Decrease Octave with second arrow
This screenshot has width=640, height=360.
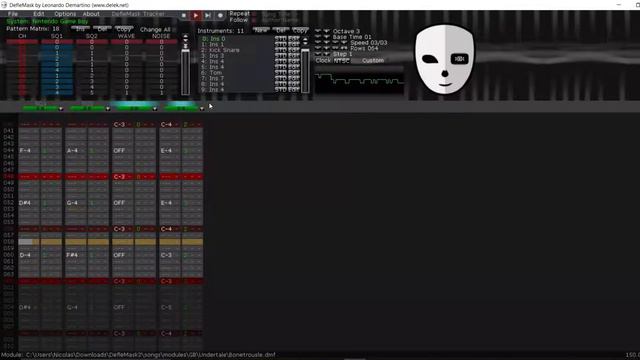(327, 31)
